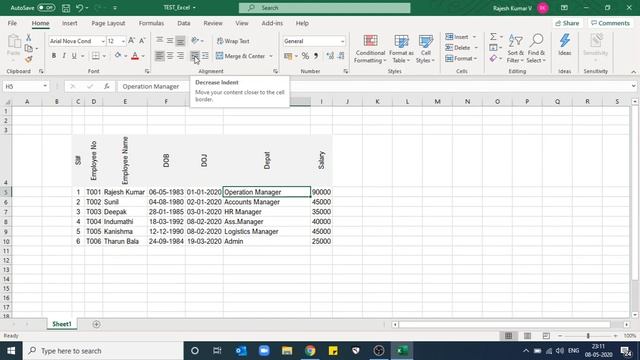This screenshot has height=360, width=640.
Task: Expand the Merge & Center dropdown arrow
Action: (271, 56)
